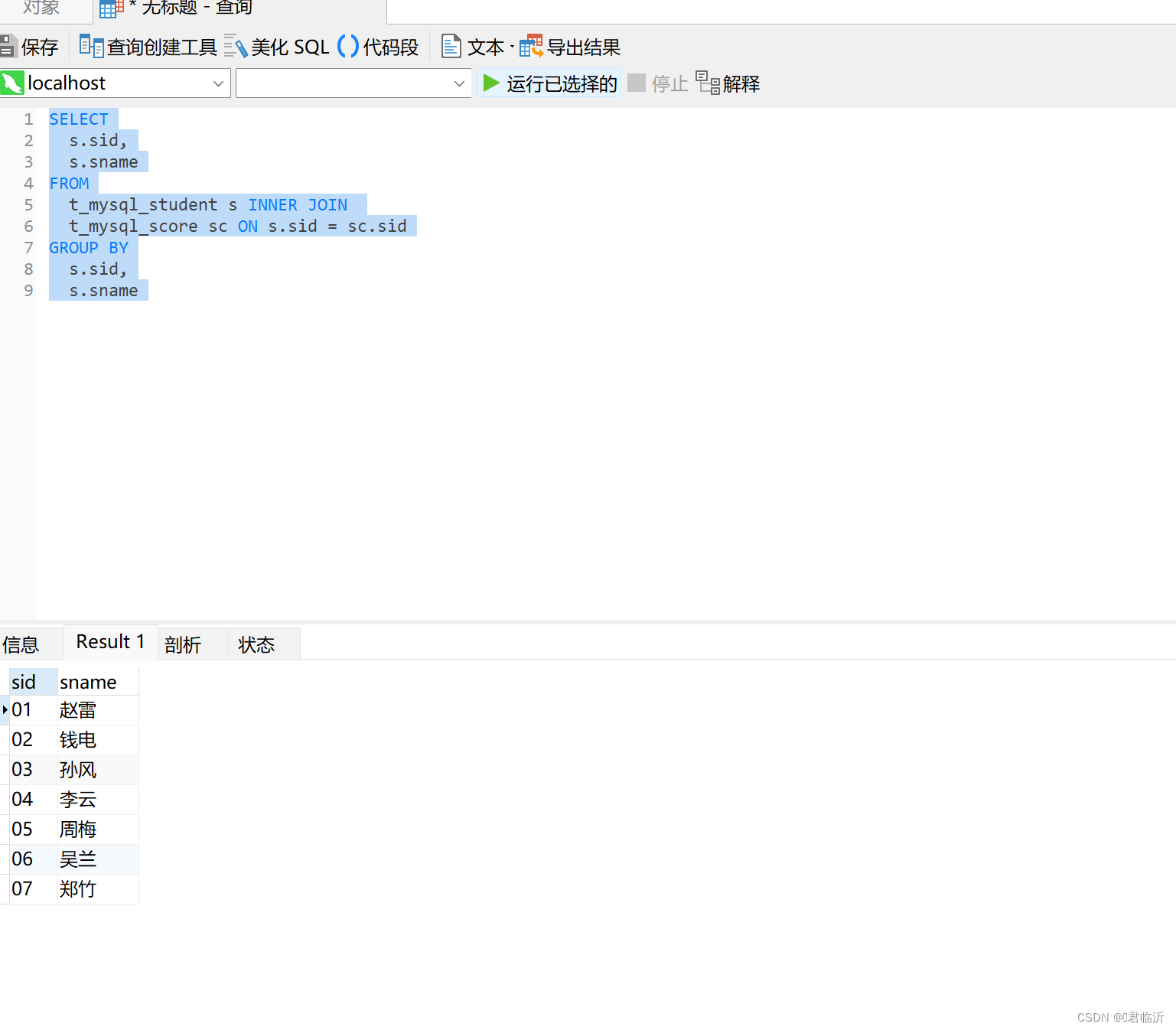Click the Code Snippet (代码段) label
The image size is (1176, 1030).
coord(391,47)
